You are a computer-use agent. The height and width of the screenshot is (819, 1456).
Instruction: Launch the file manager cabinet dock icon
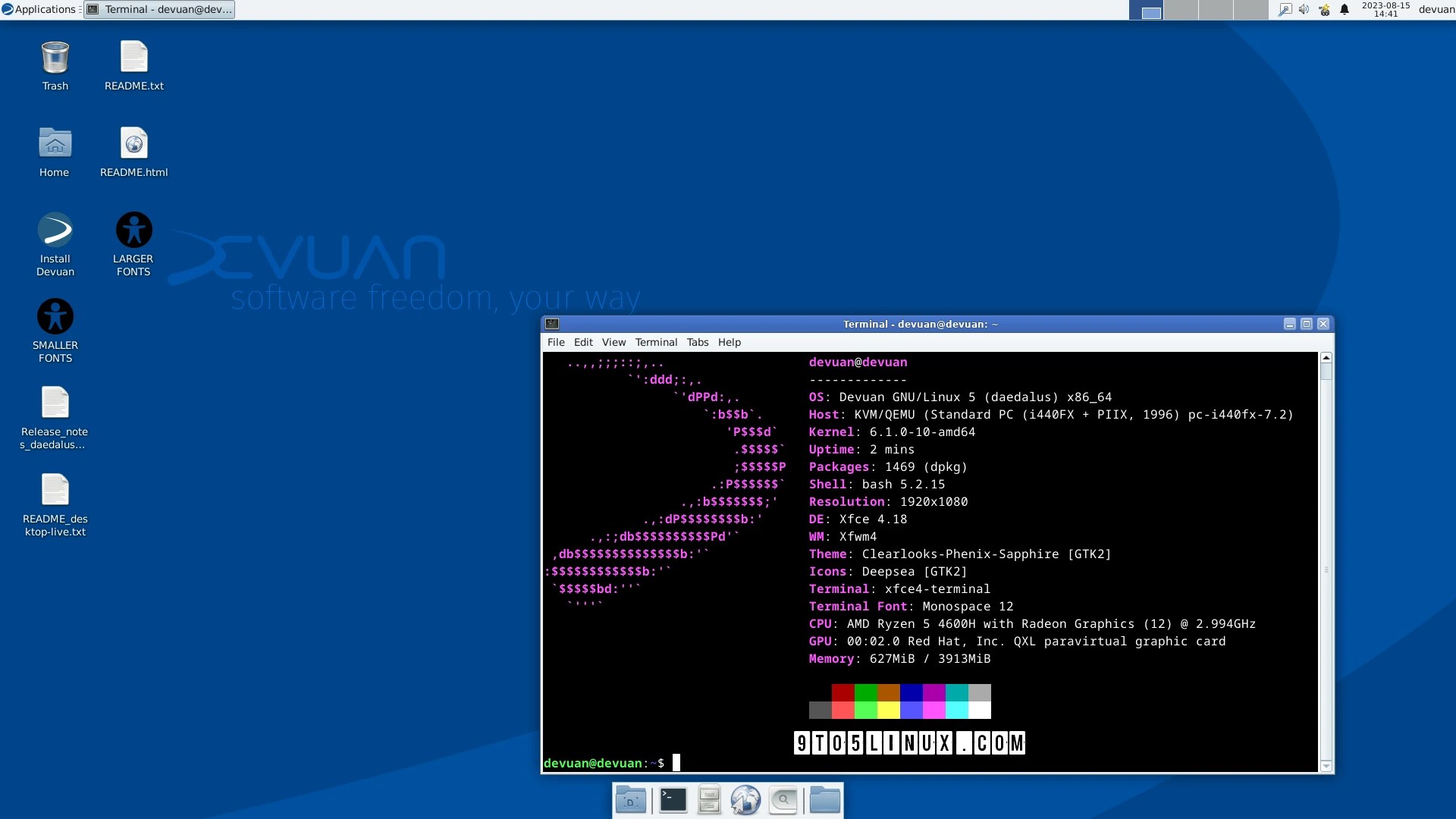pyautogui.click(x=709, y=800)
